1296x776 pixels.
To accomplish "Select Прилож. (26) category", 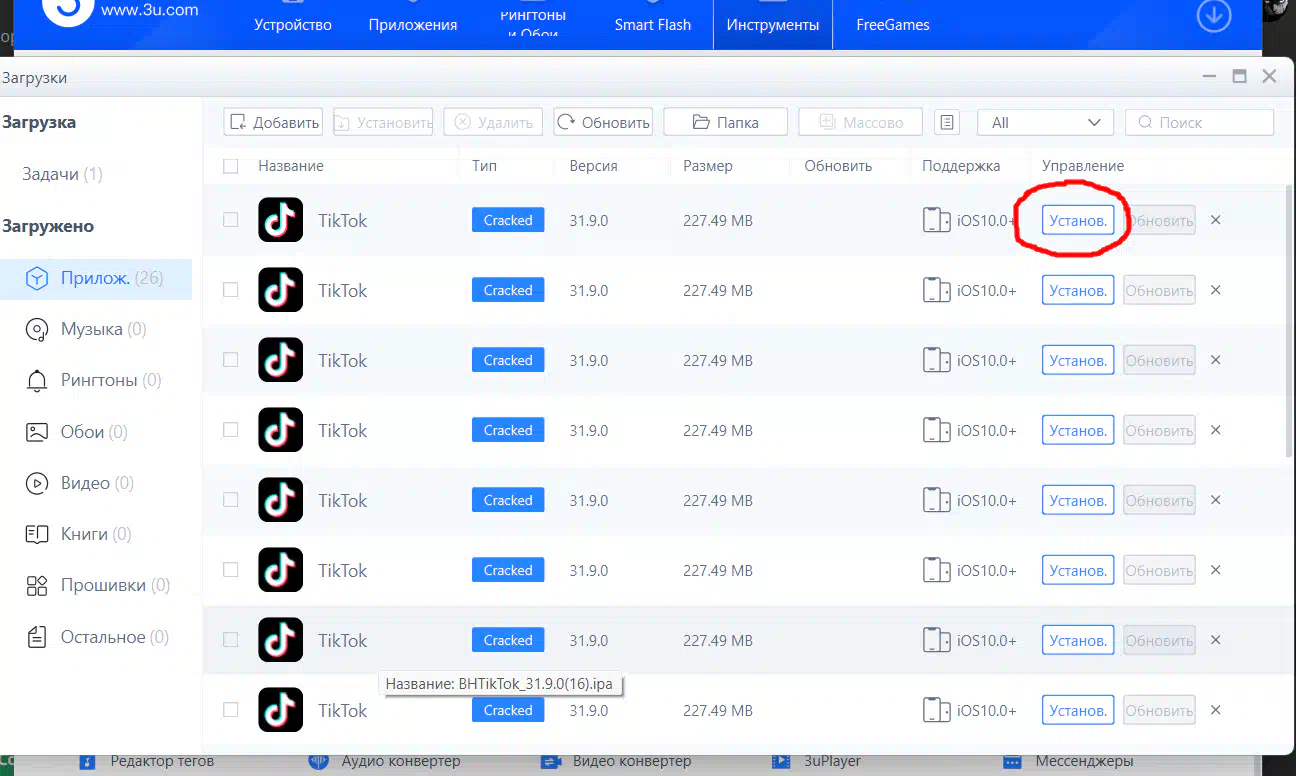I will click(96, 278).
